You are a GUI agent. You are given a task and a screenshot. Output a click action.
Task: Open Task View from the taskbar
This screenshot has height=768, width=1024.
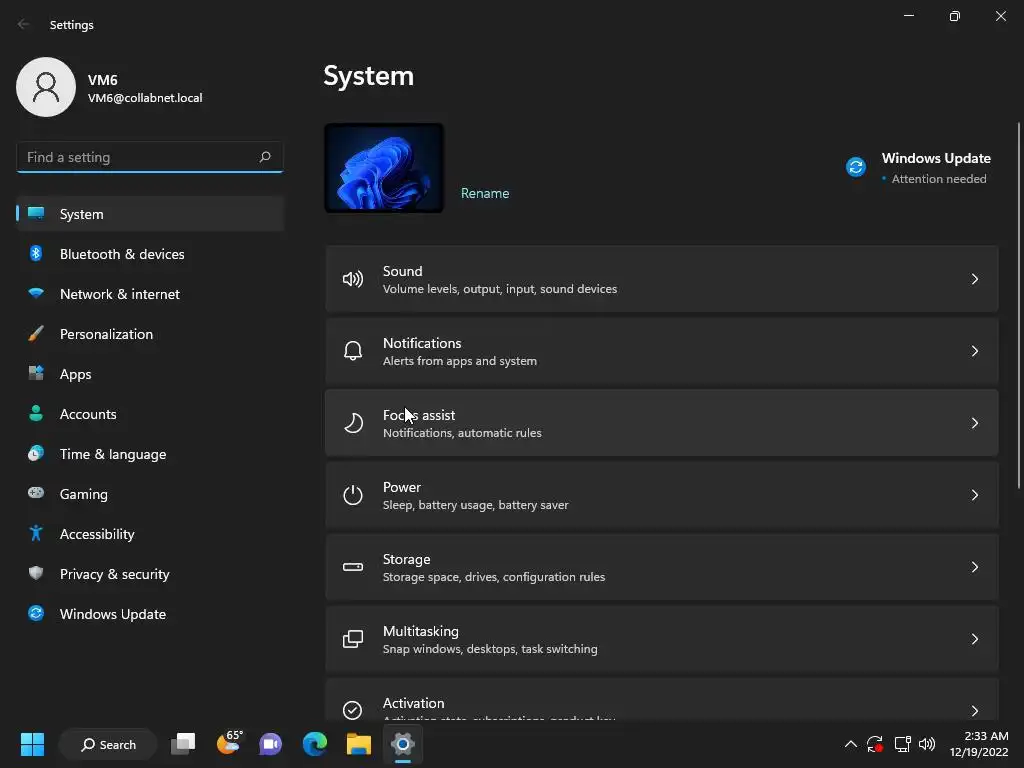[183, 744]
